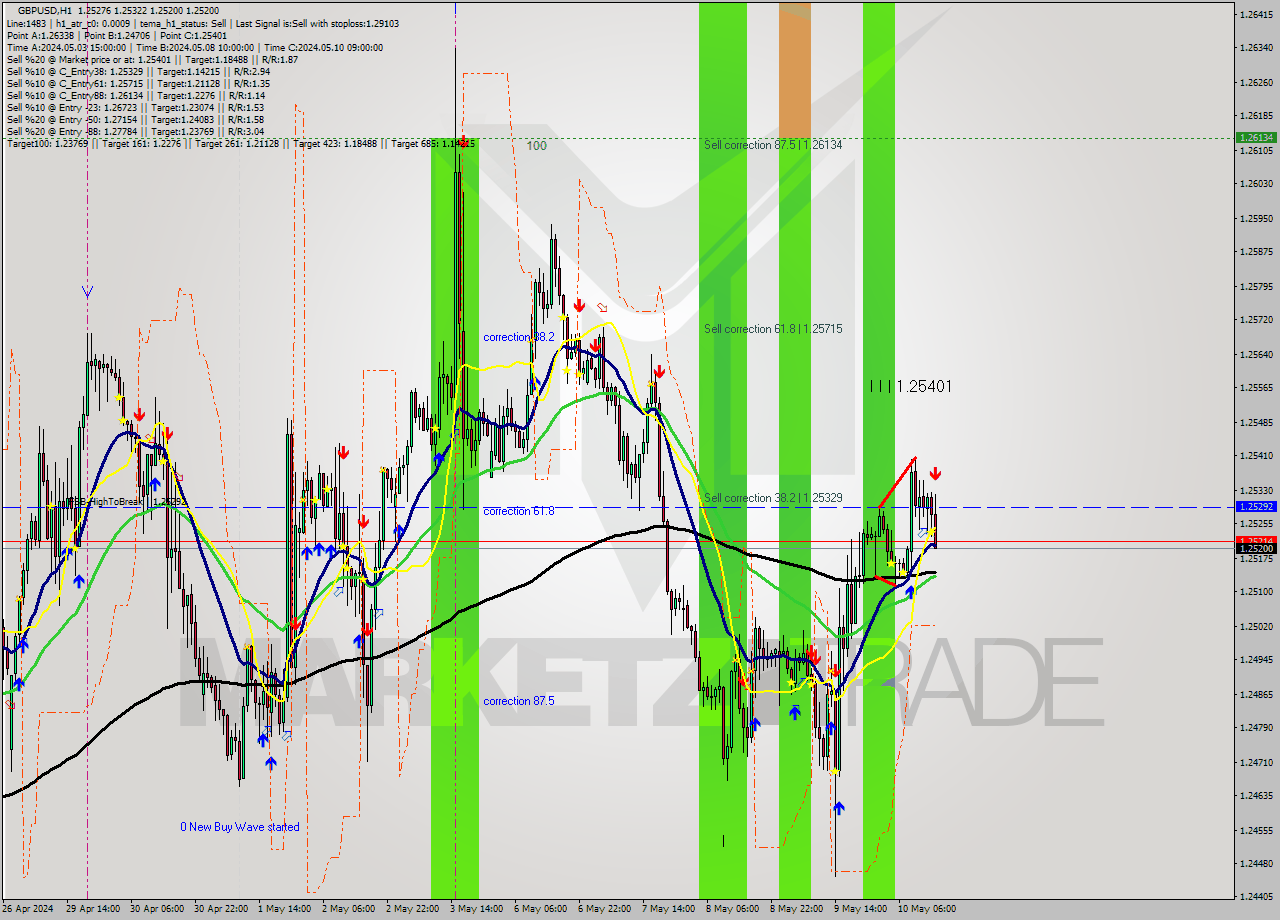Select the '10 May 06:00' time label

(929, 909)
